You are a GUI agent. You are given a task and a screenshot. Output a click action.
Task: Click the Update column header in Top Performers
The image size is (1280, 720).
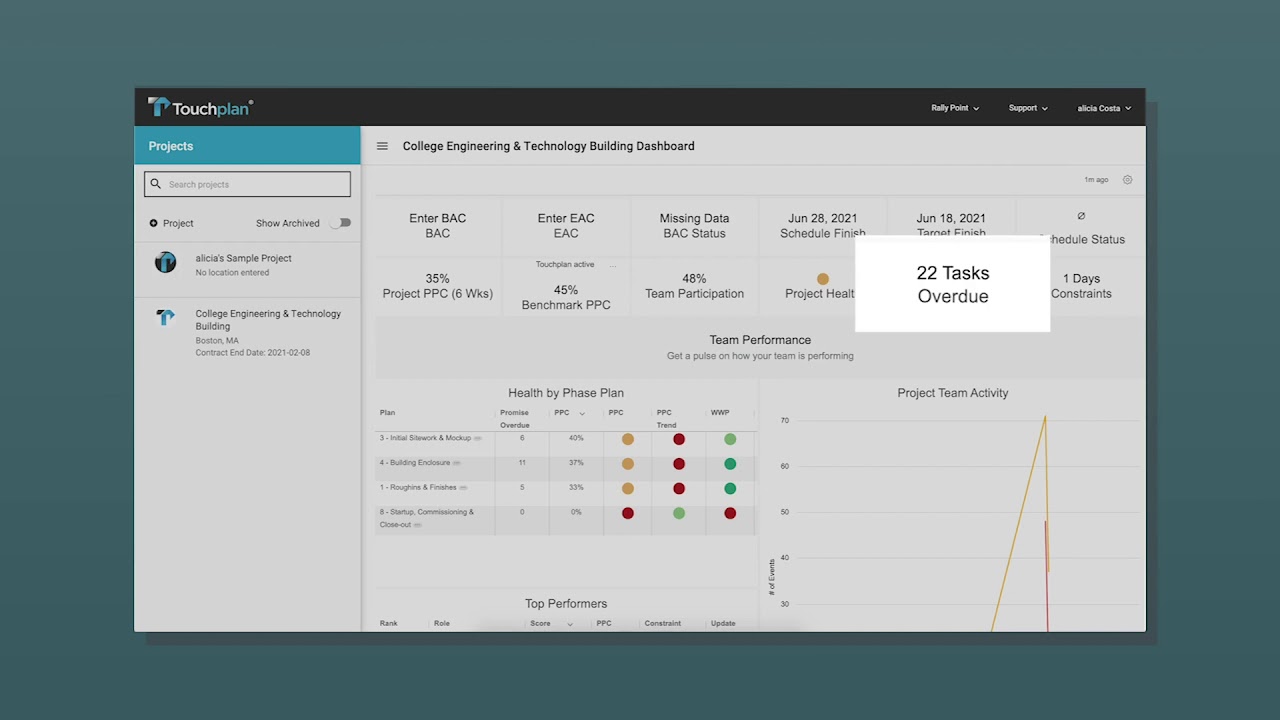pos(723,624)
